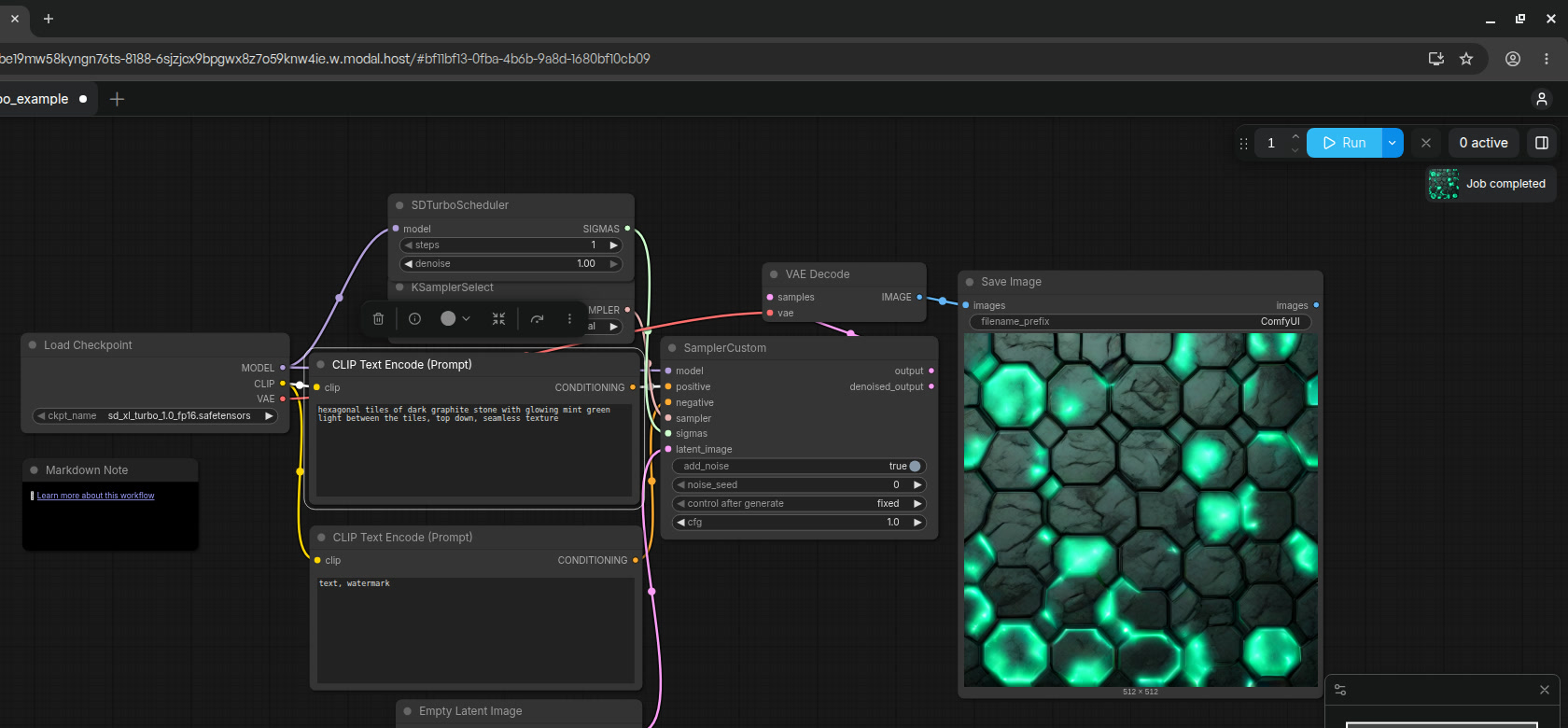This screenshot has height=728, width=1568.
Task: Collapse the Empty Latent Image node
Action: (x=408, y=711)
